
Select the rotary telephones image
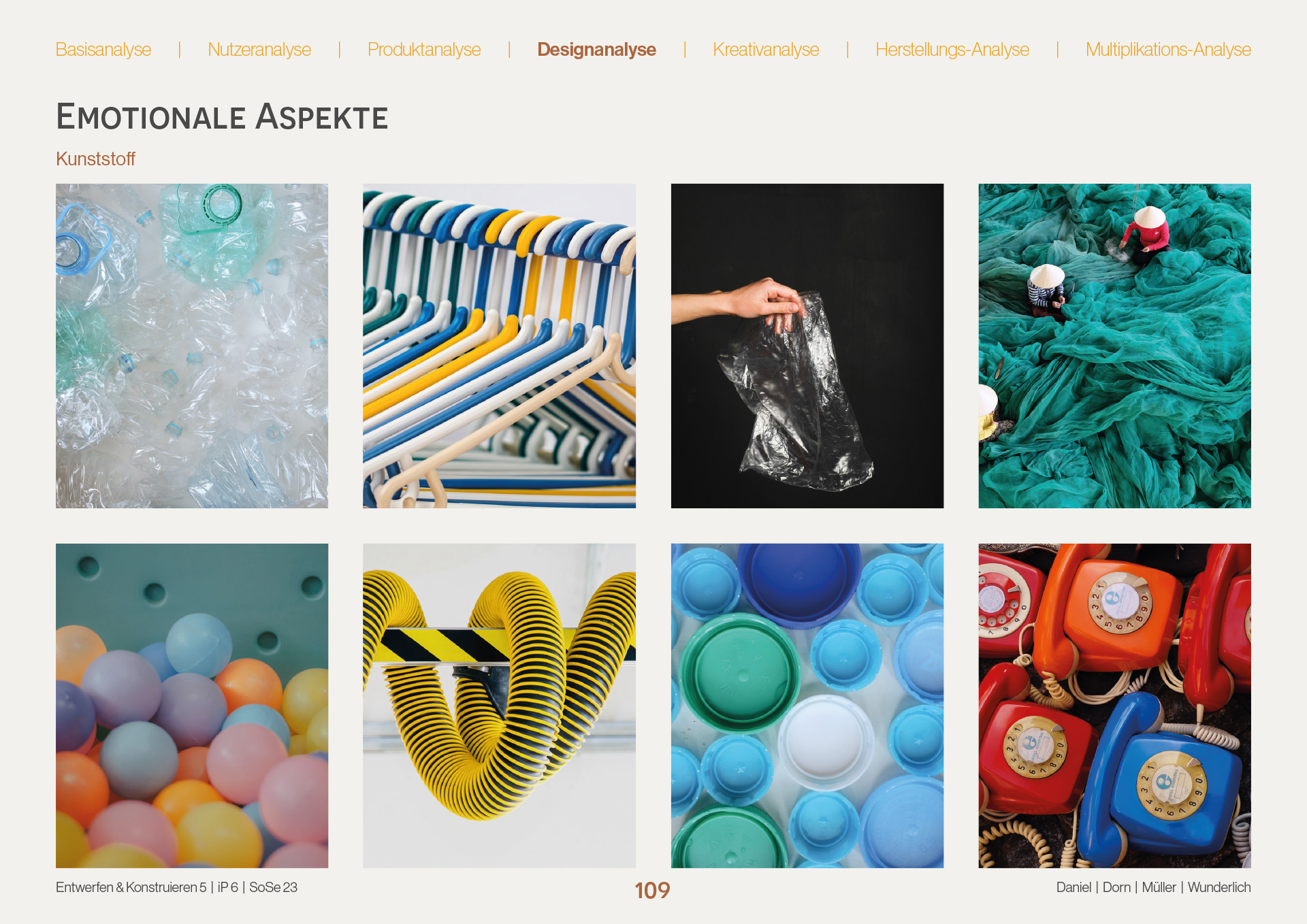pyautogui.click(x=1114, y=706)
